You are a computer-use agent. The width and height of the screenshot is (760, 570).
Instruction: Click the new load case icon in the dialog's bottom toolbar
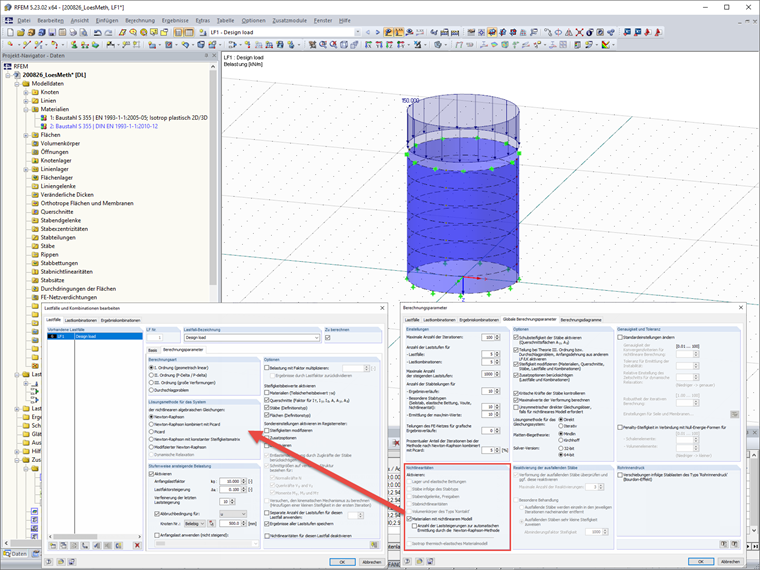52,547
